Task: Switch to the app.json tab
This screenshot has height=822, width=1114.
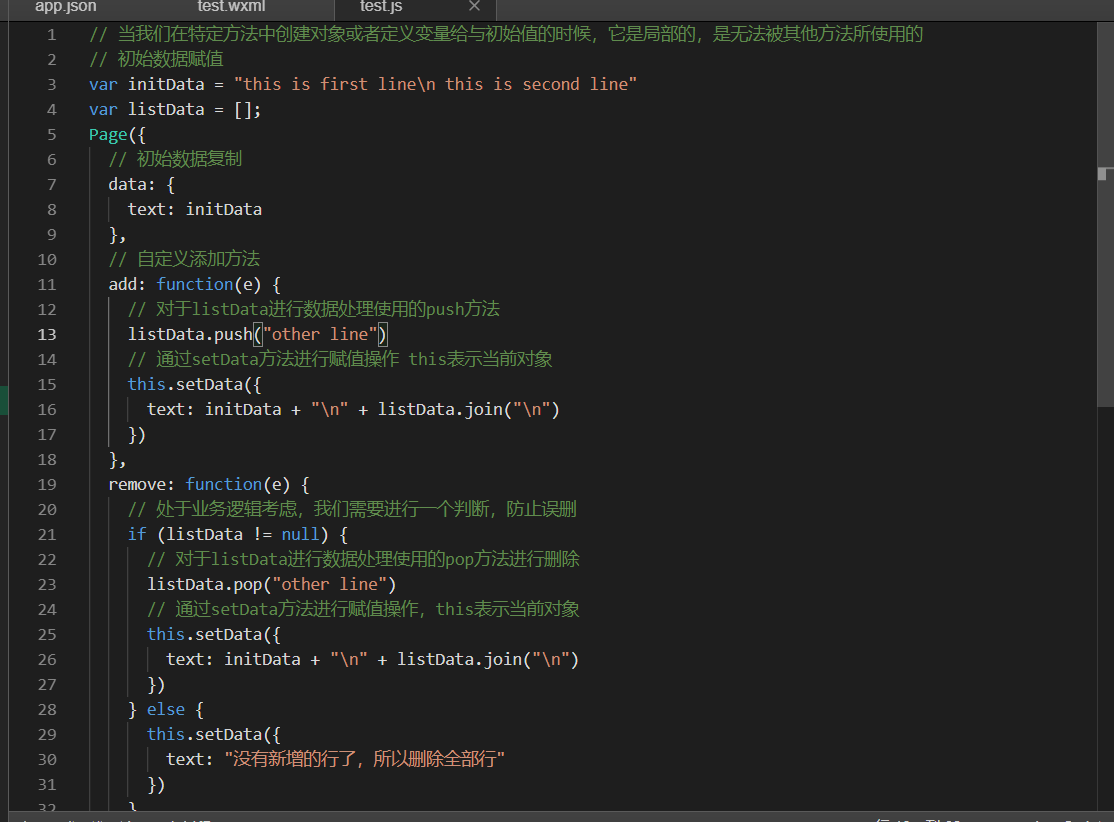Action: tap(65, 7)
